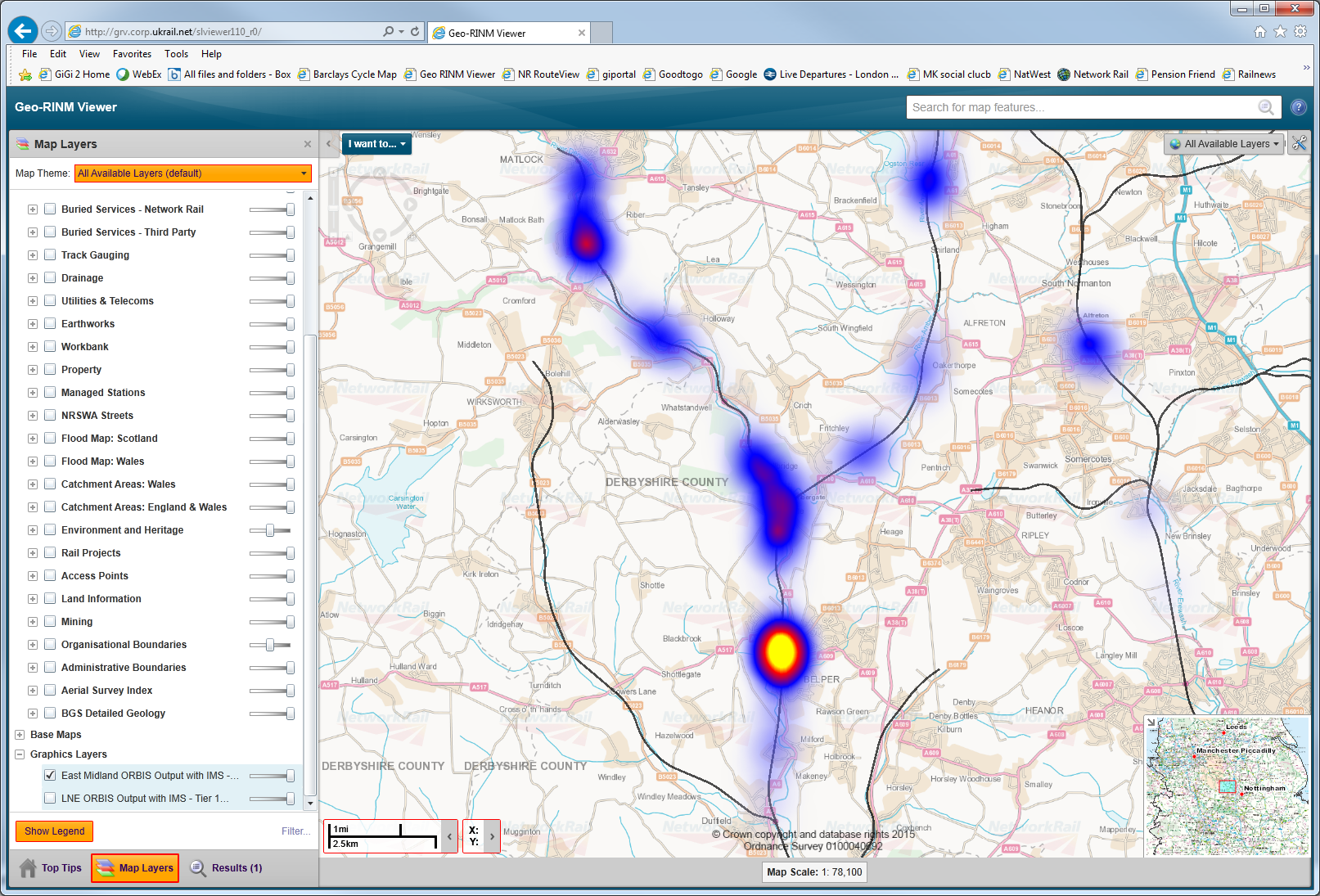Expand the Base Maps tree node

tap(20, 735)
